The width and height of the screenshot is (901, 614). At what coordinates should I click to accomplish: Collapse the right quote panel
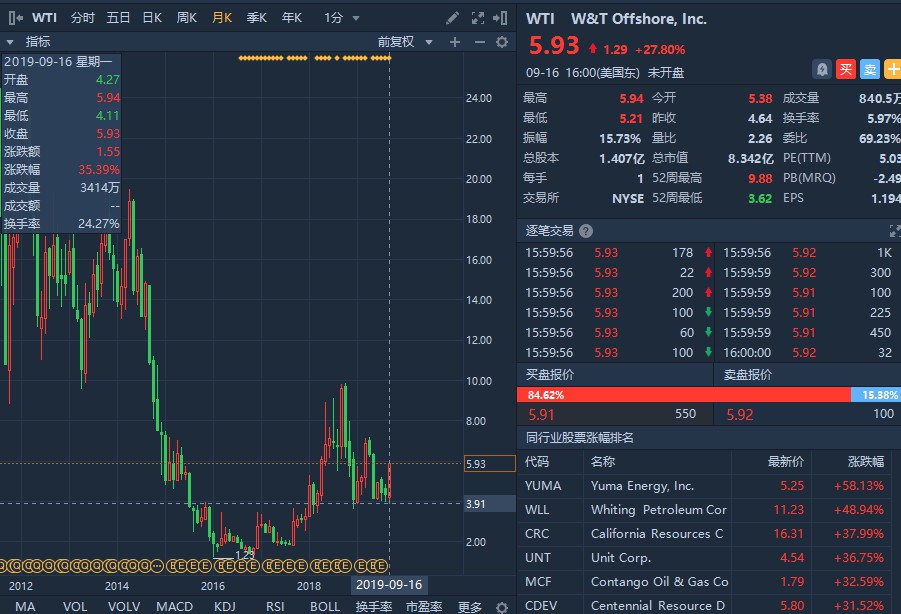(x=501, y=18)
